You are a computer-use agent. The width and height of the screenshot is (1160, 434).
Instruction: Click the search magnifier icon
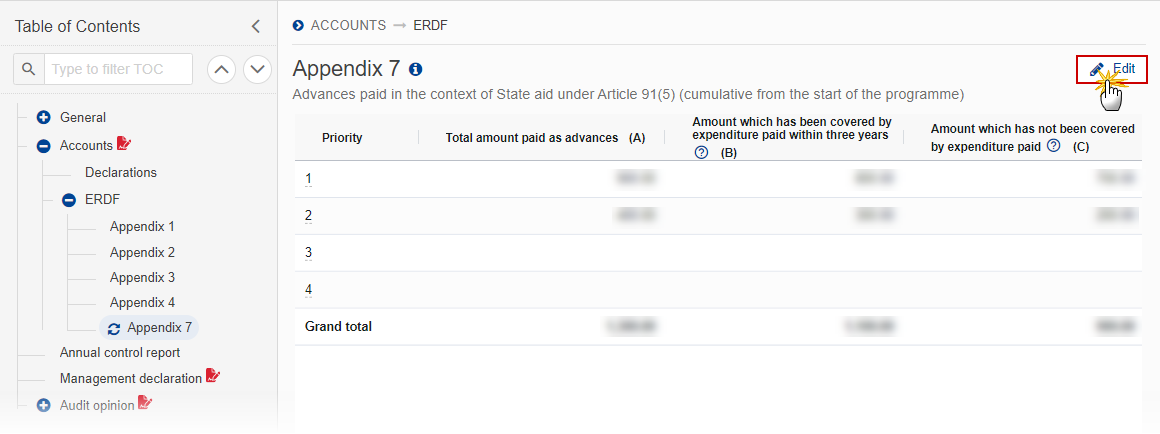tap(29, 69)
